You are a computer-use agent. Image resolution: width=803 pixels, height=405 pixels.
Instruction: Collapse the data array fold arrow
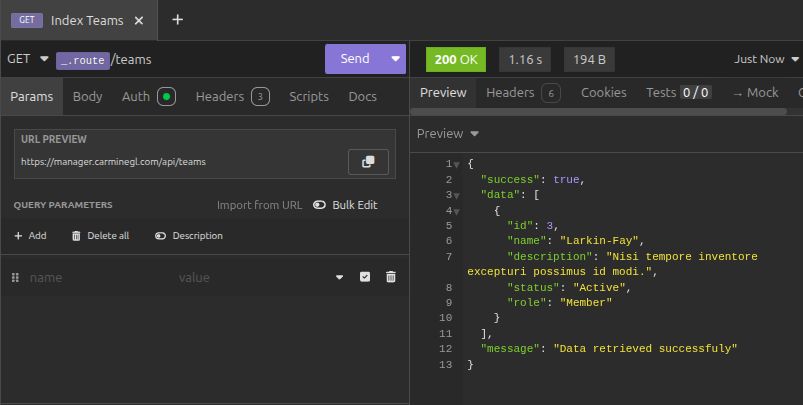point(457,195)
